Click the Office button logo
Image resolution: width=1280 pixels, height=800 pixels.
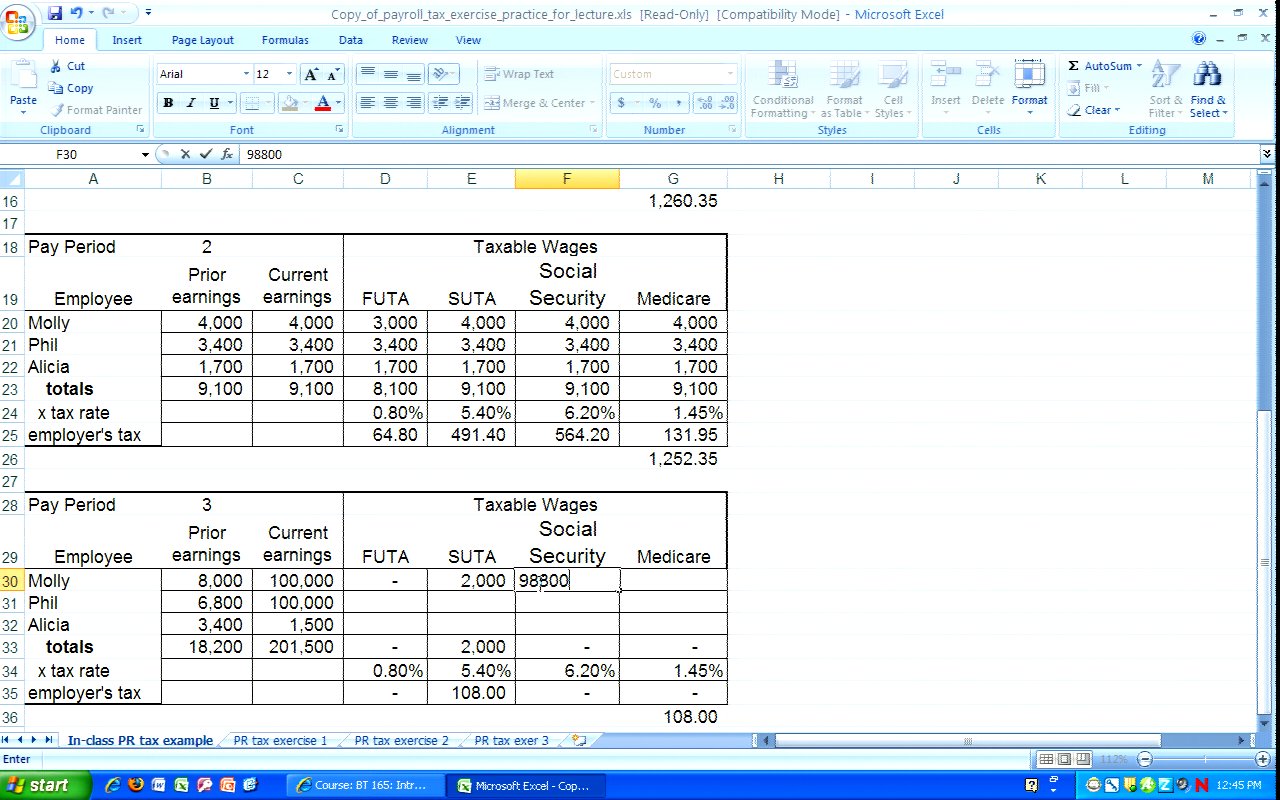click(x=18, y=20)
